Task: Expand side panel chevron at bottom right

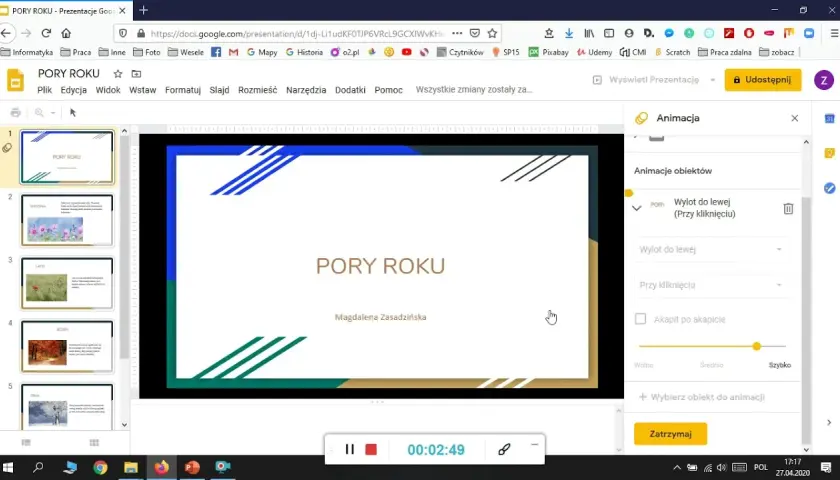Action: 829,423
